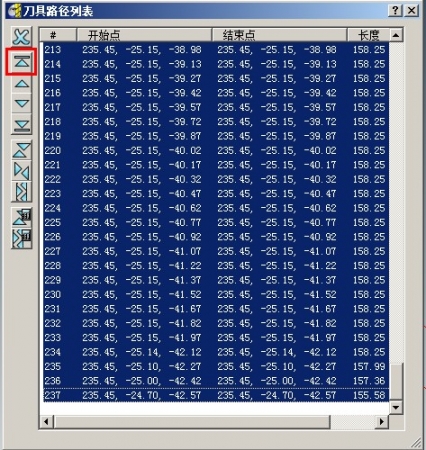Click the reverse direction bowtie icon

coord(22,171)
